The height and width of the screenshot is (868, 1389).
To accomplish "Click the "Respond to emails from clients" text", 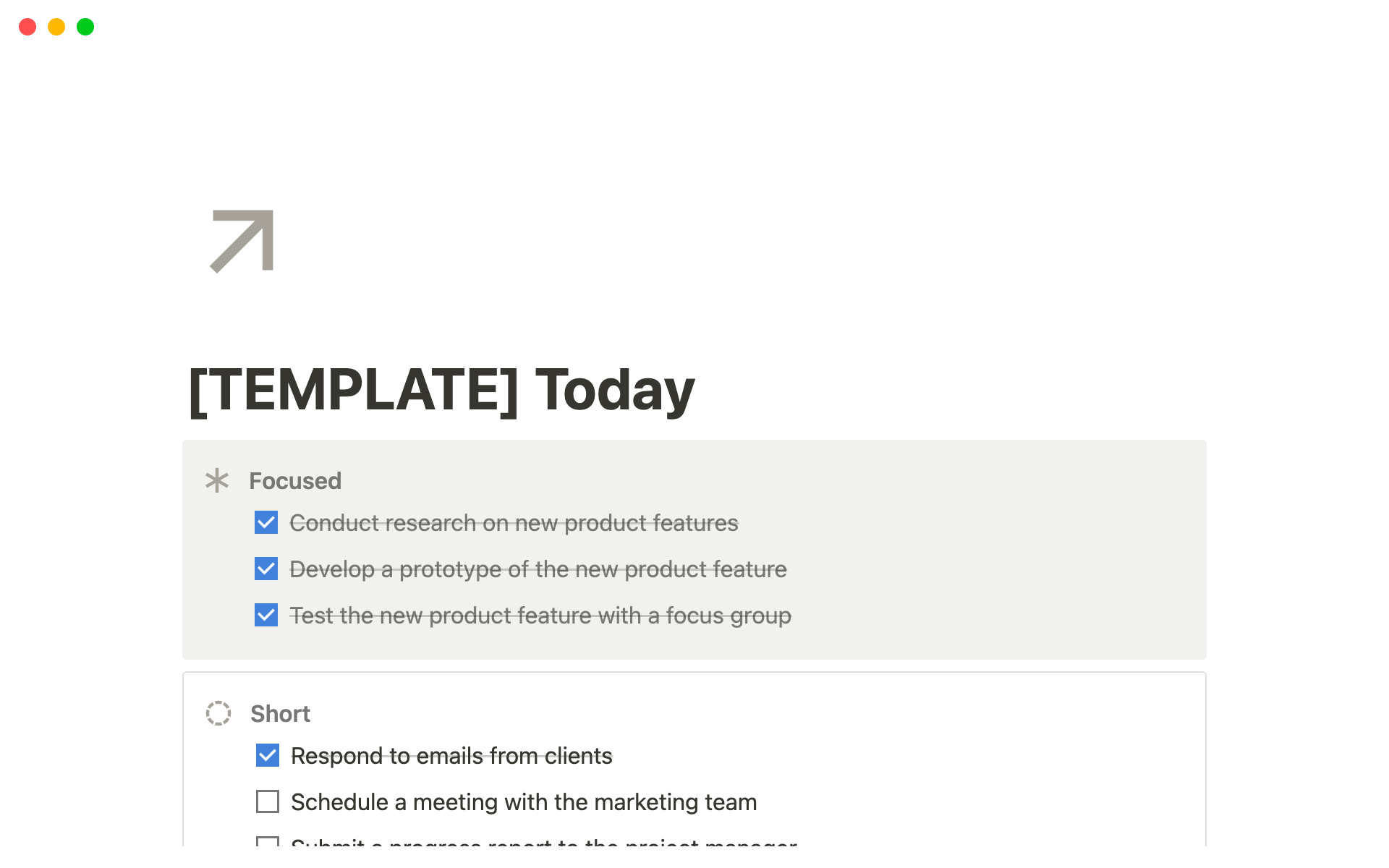I will (451, 756).
